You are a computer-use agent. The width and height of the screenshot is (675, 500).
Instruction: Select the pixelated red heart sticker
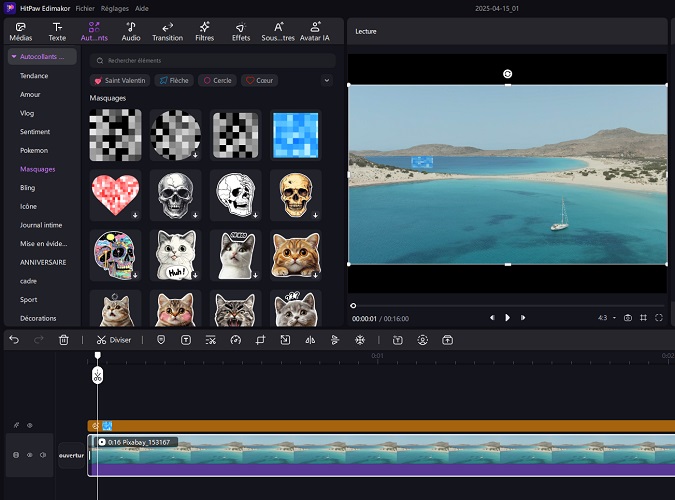click(115, 195)
